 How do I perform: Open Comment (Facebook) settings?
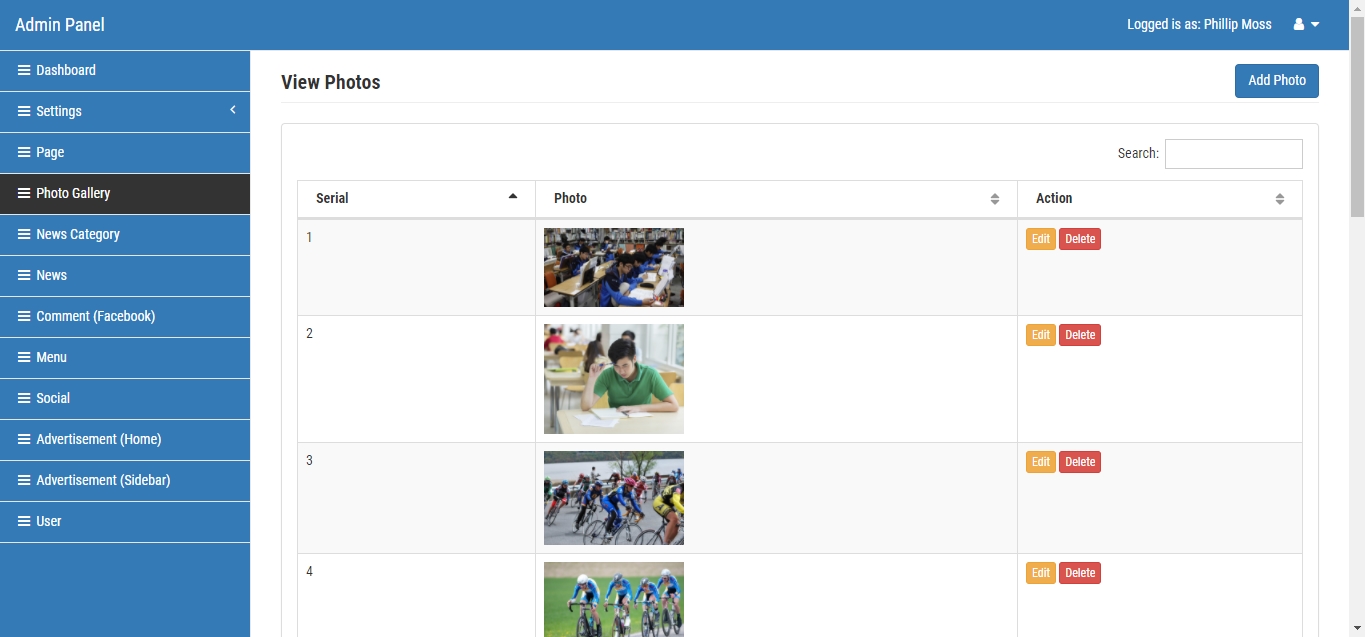125,316
